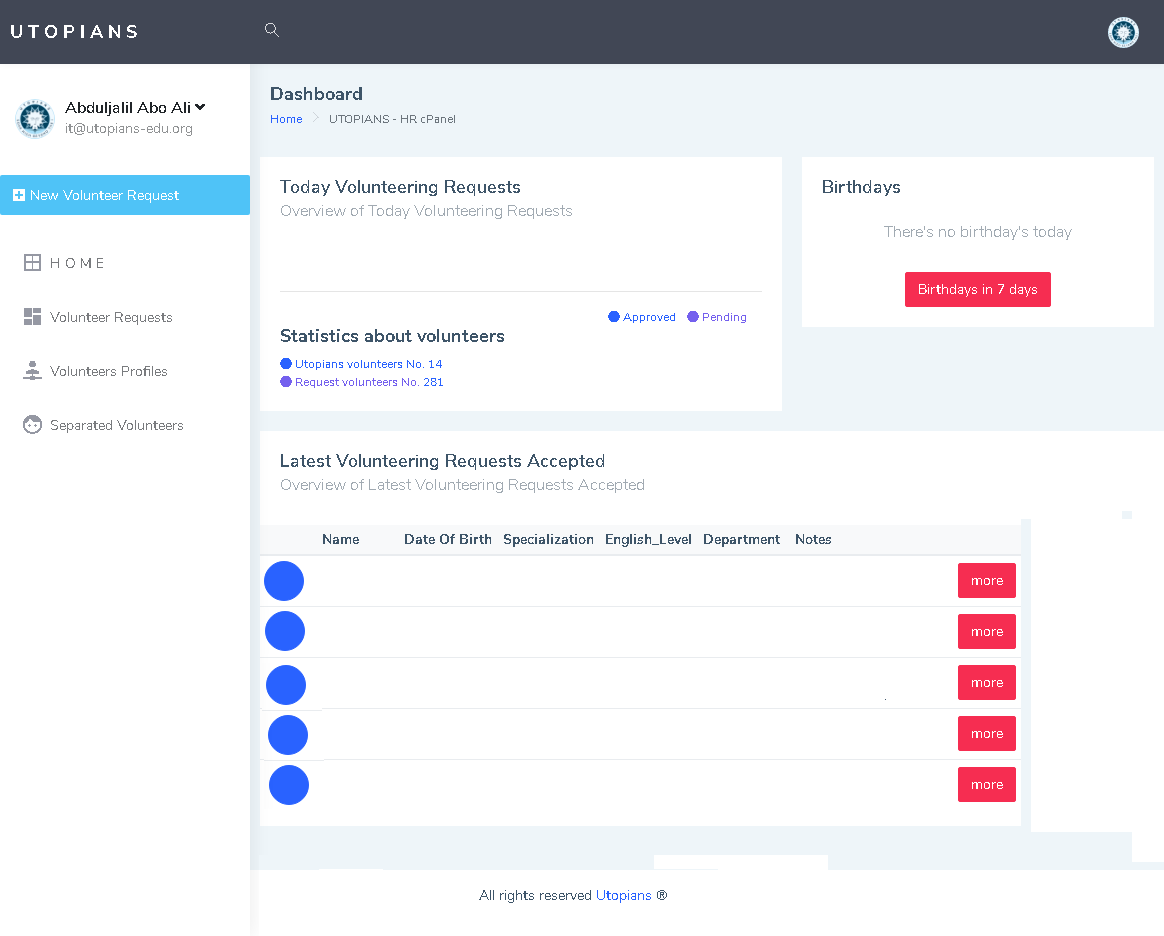The height and width of the screenshot is (936, 1164).
Task: Click the Utopians volunteers No. 14 blue dot
Action: click(286, 364)
